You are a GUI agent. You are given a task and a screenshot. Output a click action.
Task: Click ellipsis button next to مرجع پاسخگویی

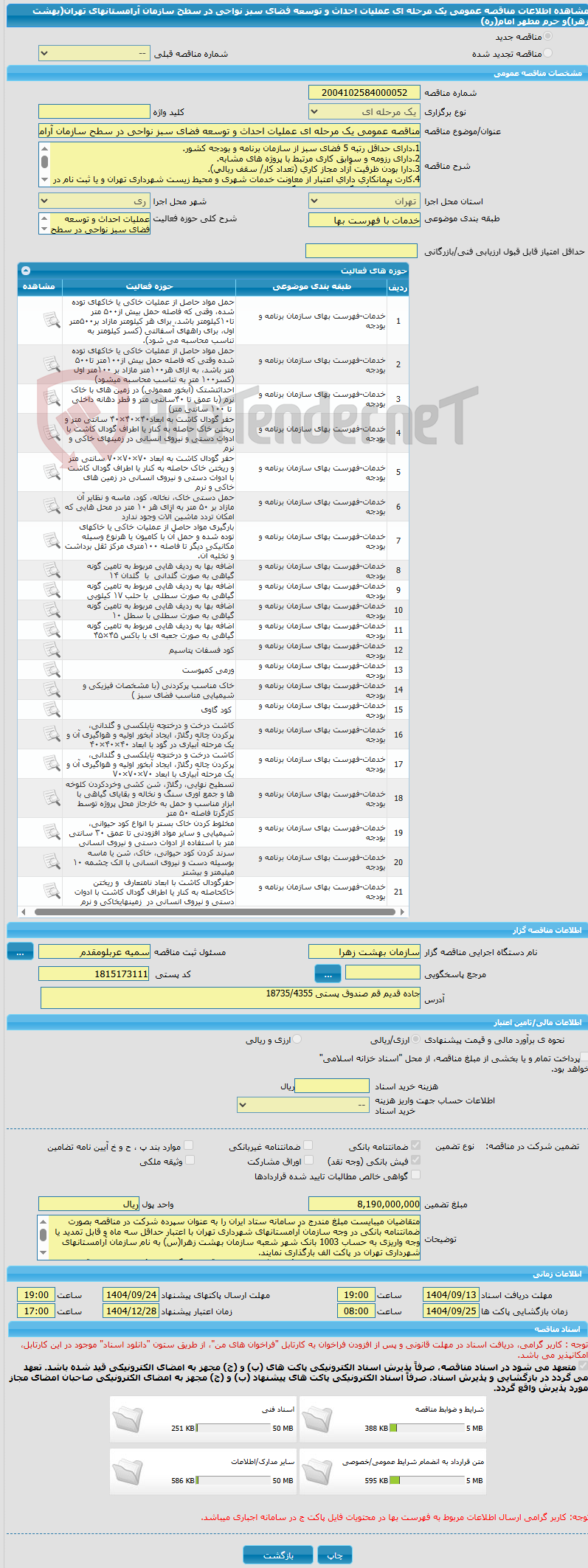point(328,974)
